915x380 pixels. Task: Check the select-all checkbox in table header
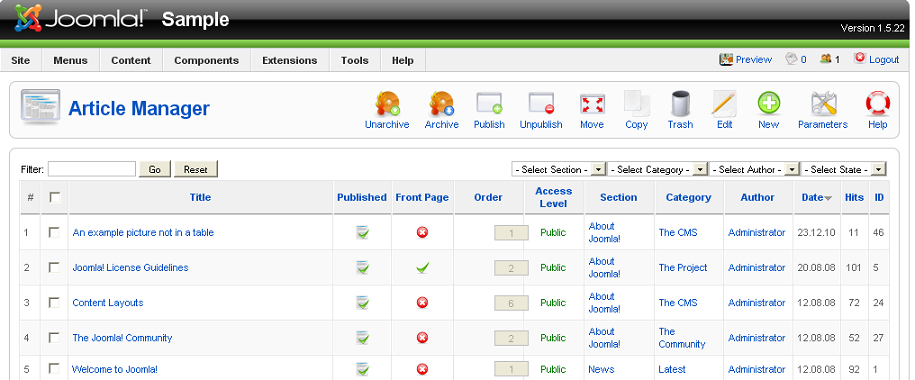point(55,197)
